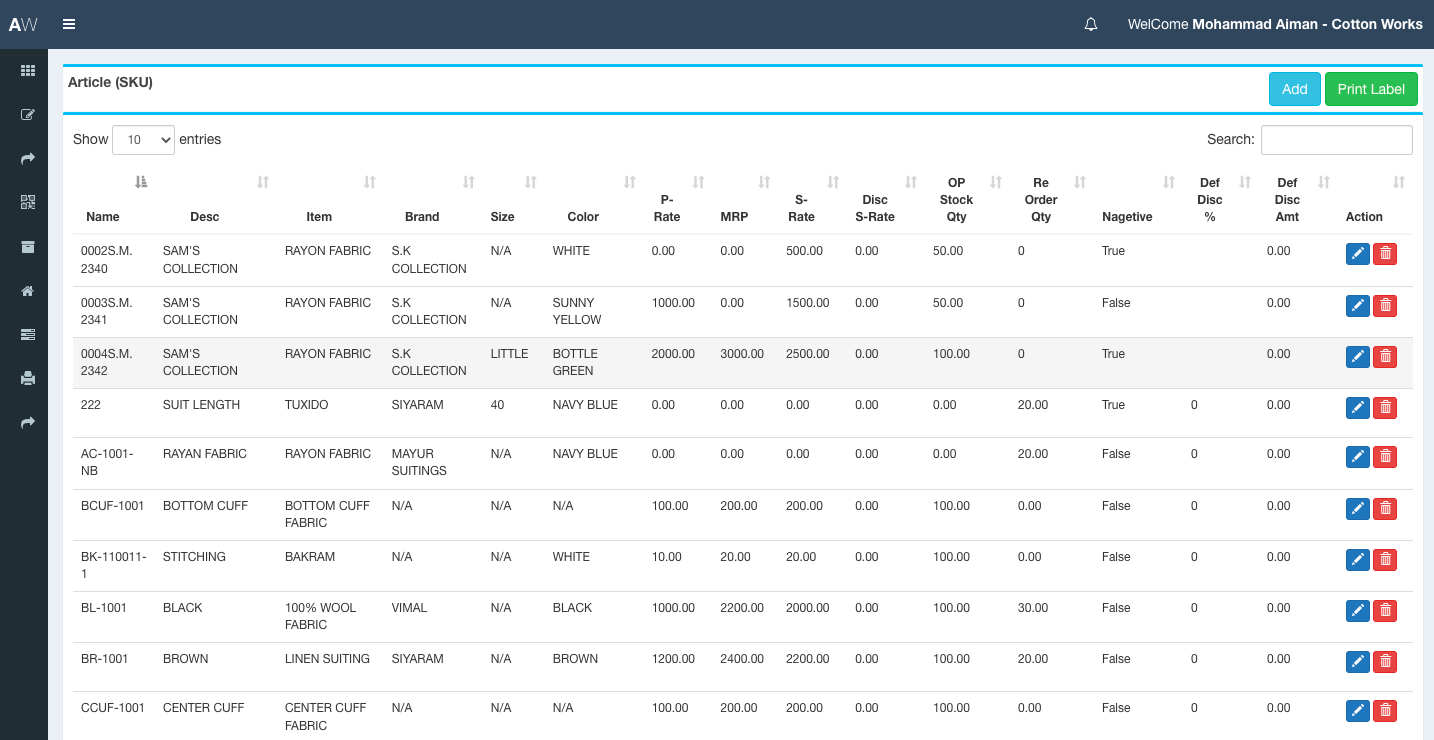Delete article BK-110011-1
The image size is (1434, 740).
tap(1385, 560)
